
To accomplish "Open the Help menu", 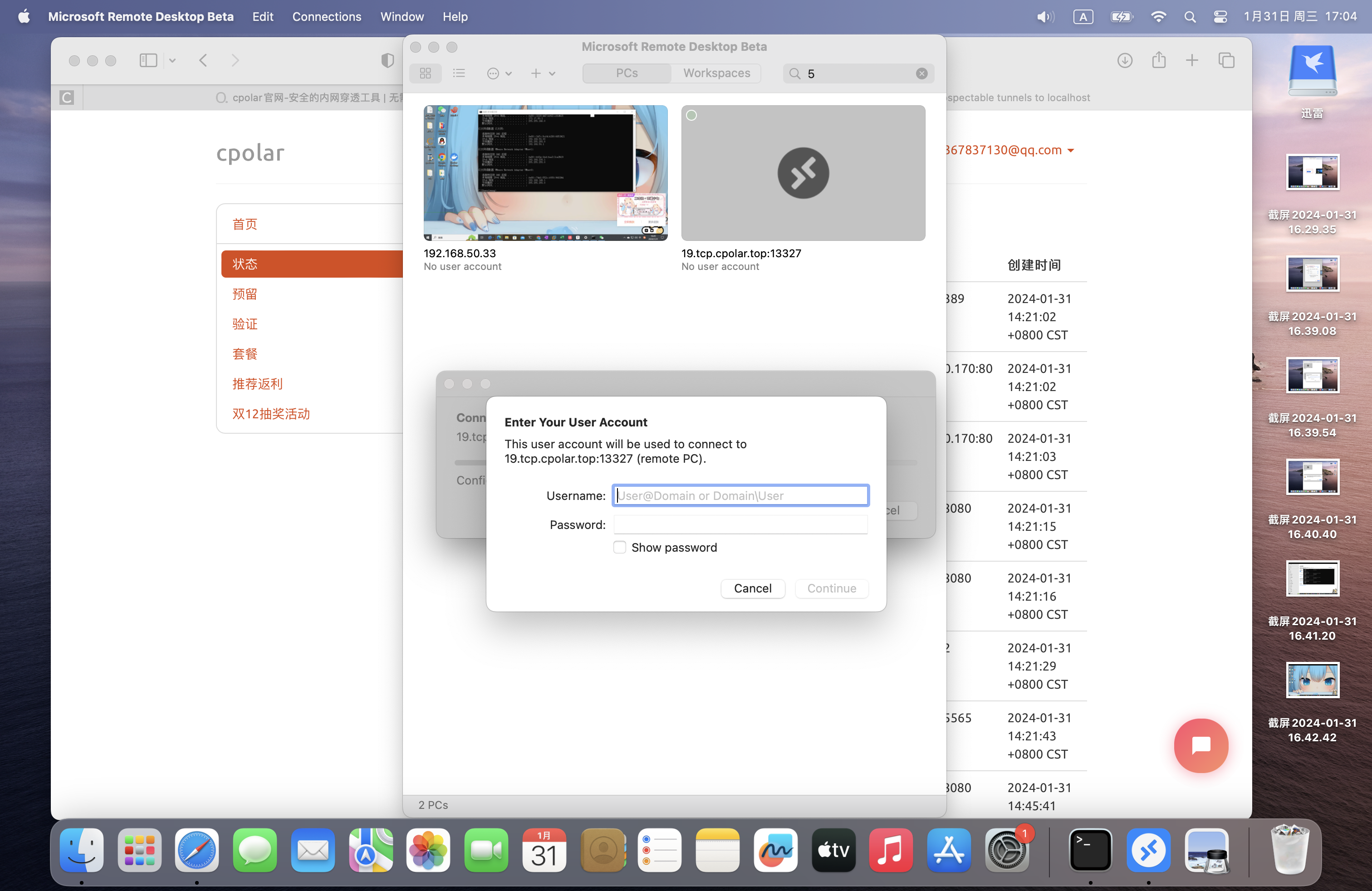I will (455, 17).
